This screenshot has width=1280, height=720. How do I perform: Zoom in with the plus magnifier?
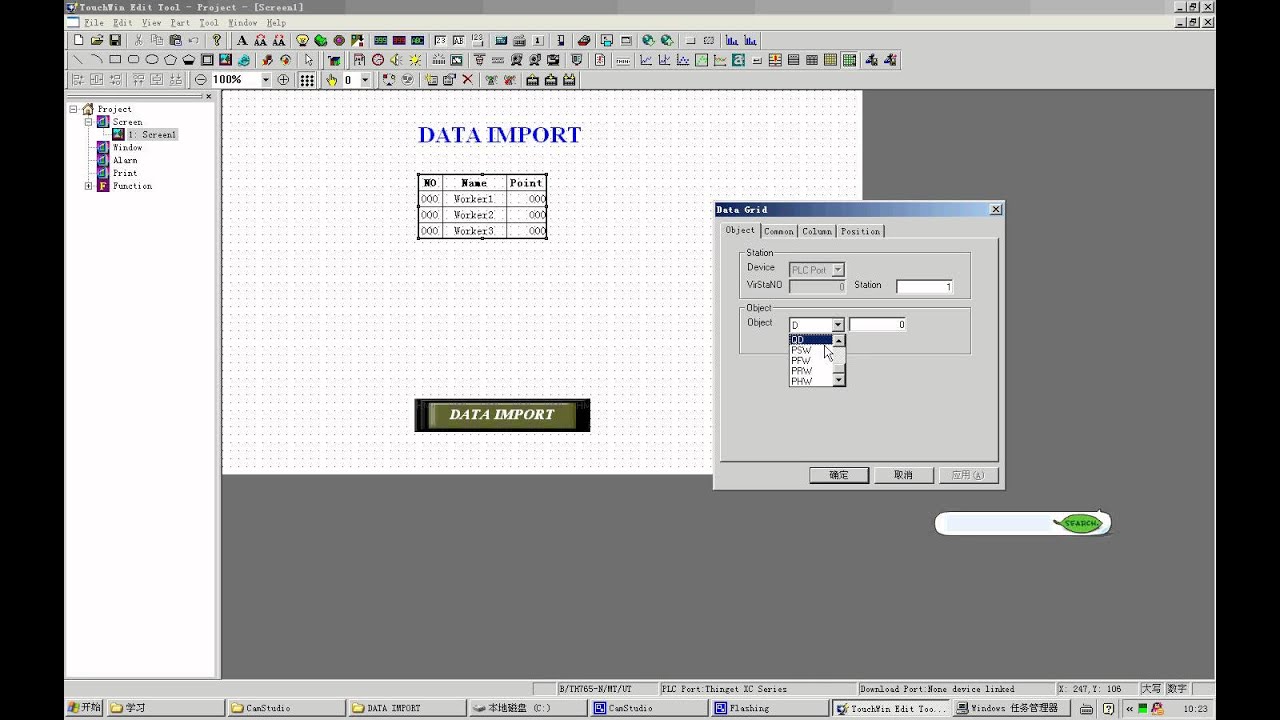[x=283, y=79]
